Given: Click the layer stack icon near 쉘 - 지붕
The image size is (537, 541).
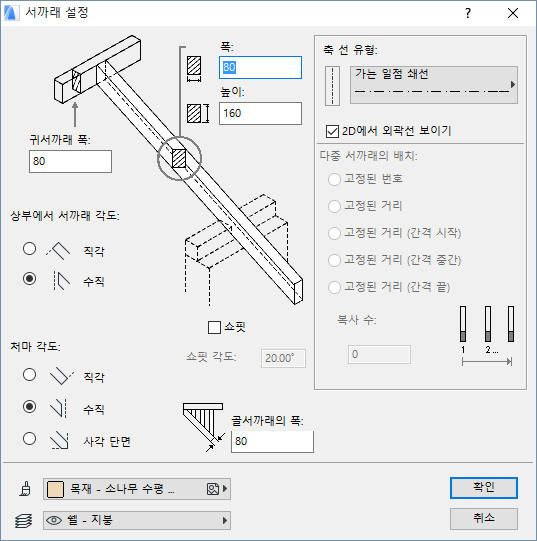Looking at the screenshot, I should pyautogui.click(x=24, y=521).
